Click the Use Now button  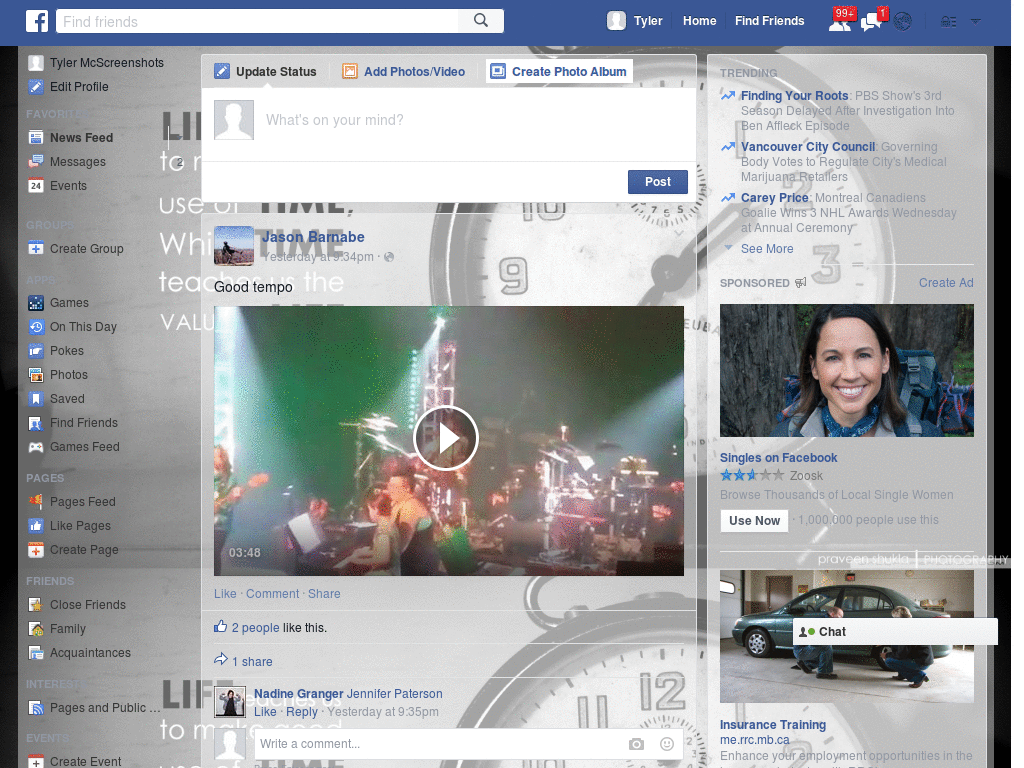pos(754,521)
